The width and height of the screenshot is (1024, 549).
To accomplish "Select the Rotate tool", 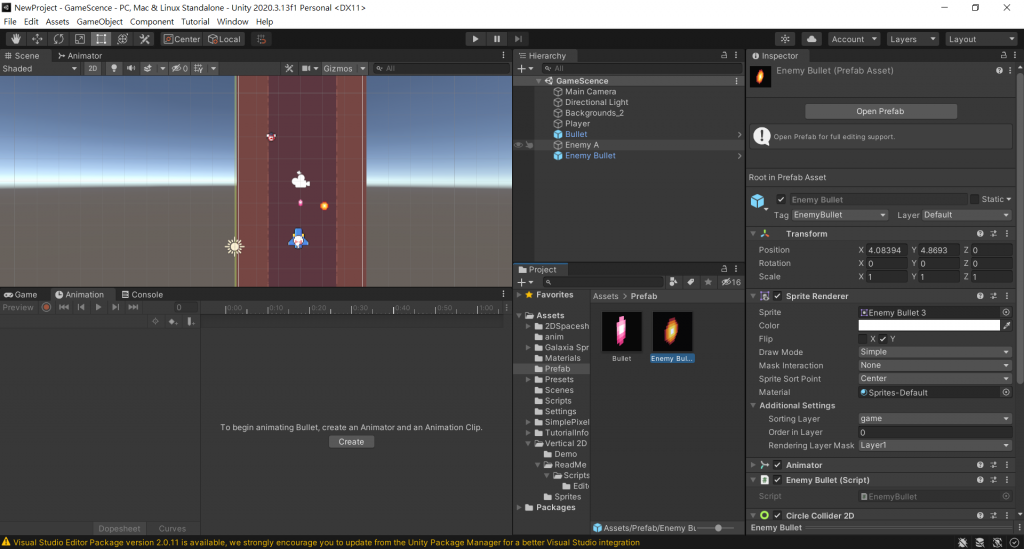I will point(59,39).
